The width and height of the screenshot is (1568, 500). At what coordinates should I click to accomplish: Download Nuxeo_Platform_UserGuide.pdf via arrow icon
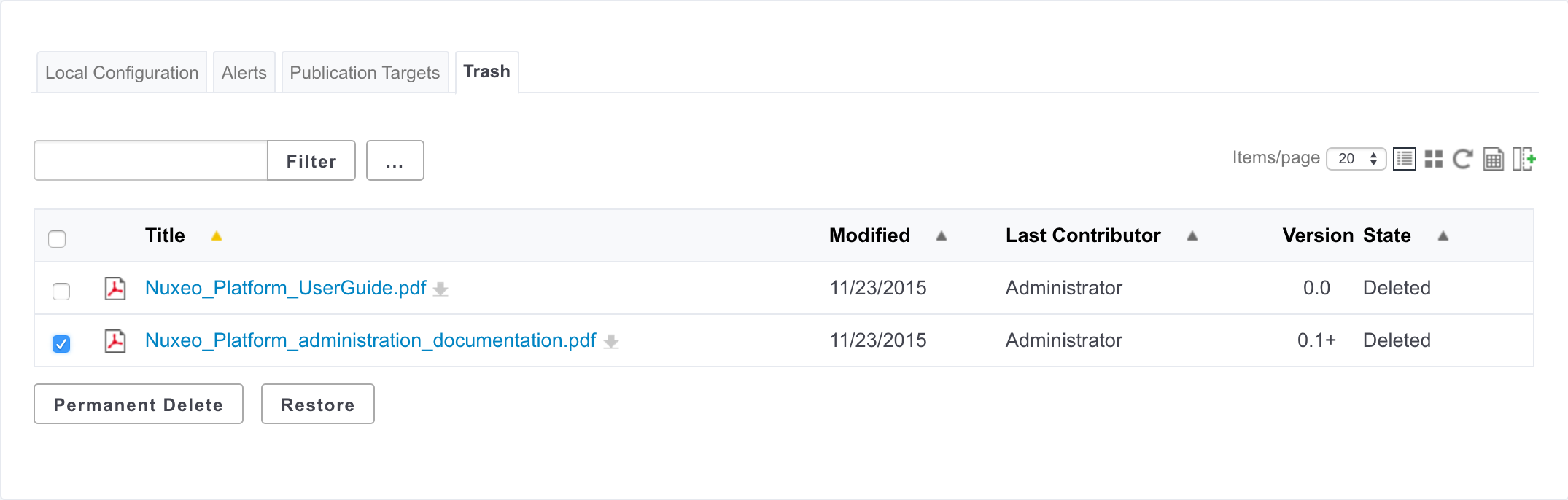440,289
